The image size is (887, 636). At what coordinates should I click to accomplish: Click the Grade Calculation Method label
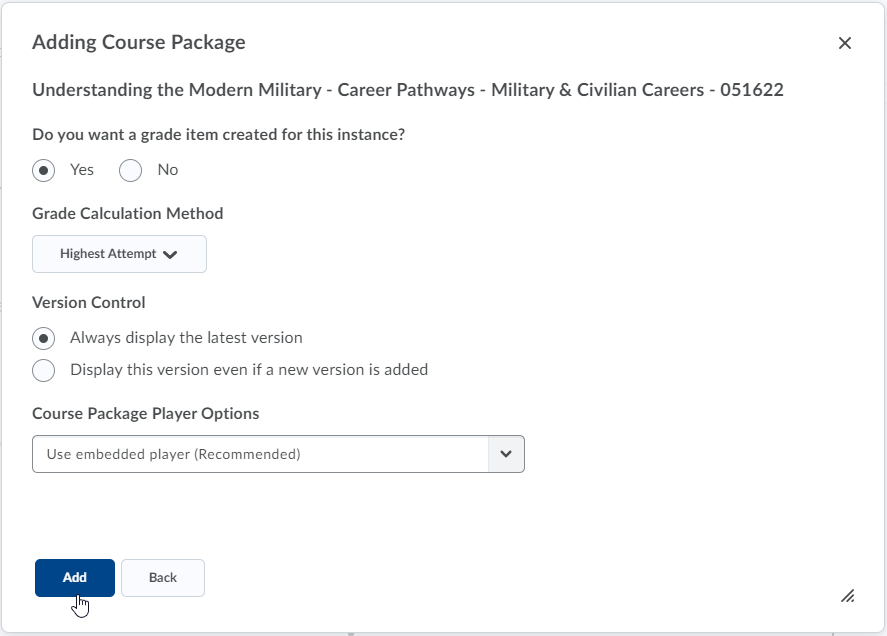128,213
